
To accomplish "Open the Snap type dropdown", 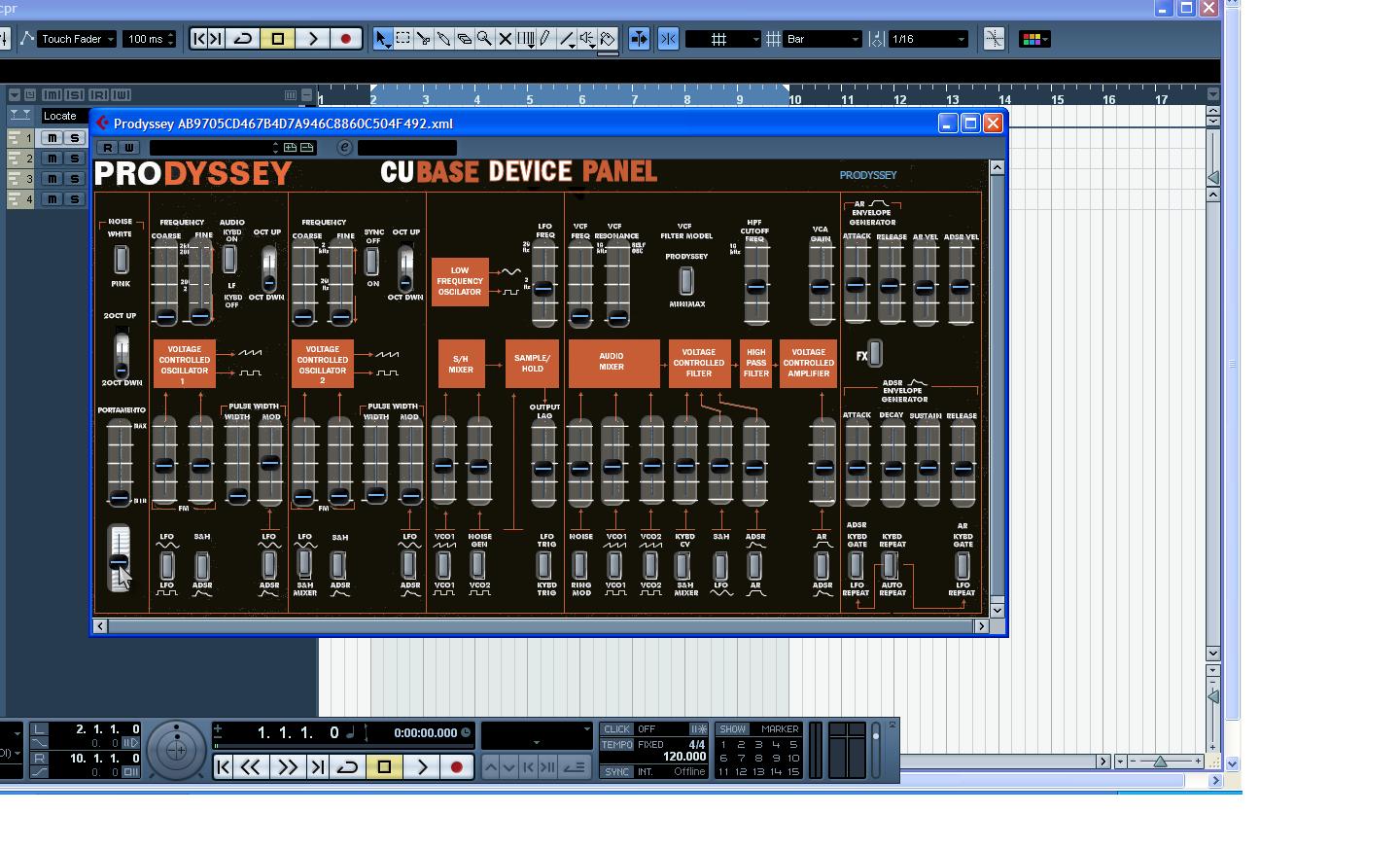I will (x=722, y=39).
